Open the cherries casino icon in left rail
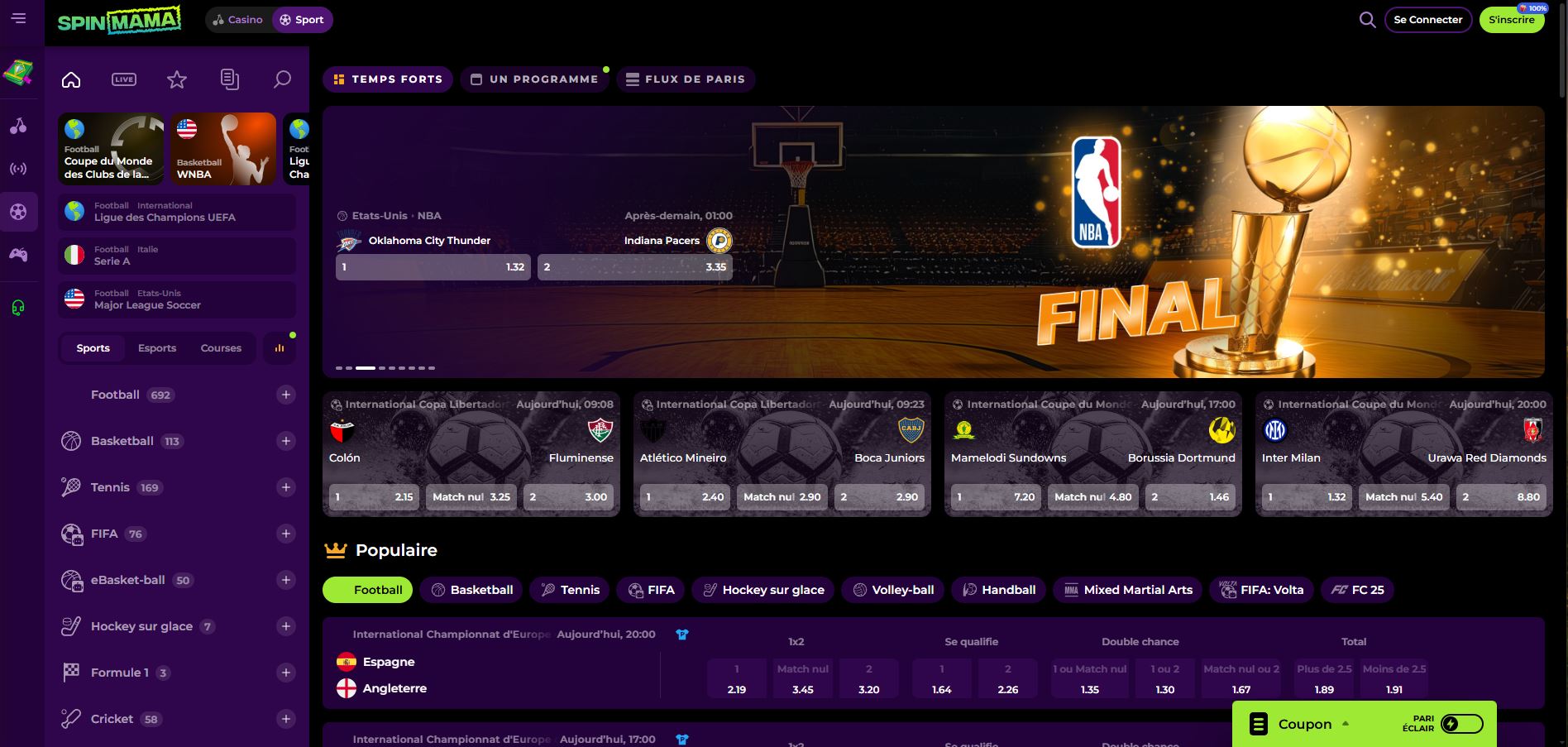Image resolution: width=1568 pixels, height=747 pixels. [x=18, y=126]
